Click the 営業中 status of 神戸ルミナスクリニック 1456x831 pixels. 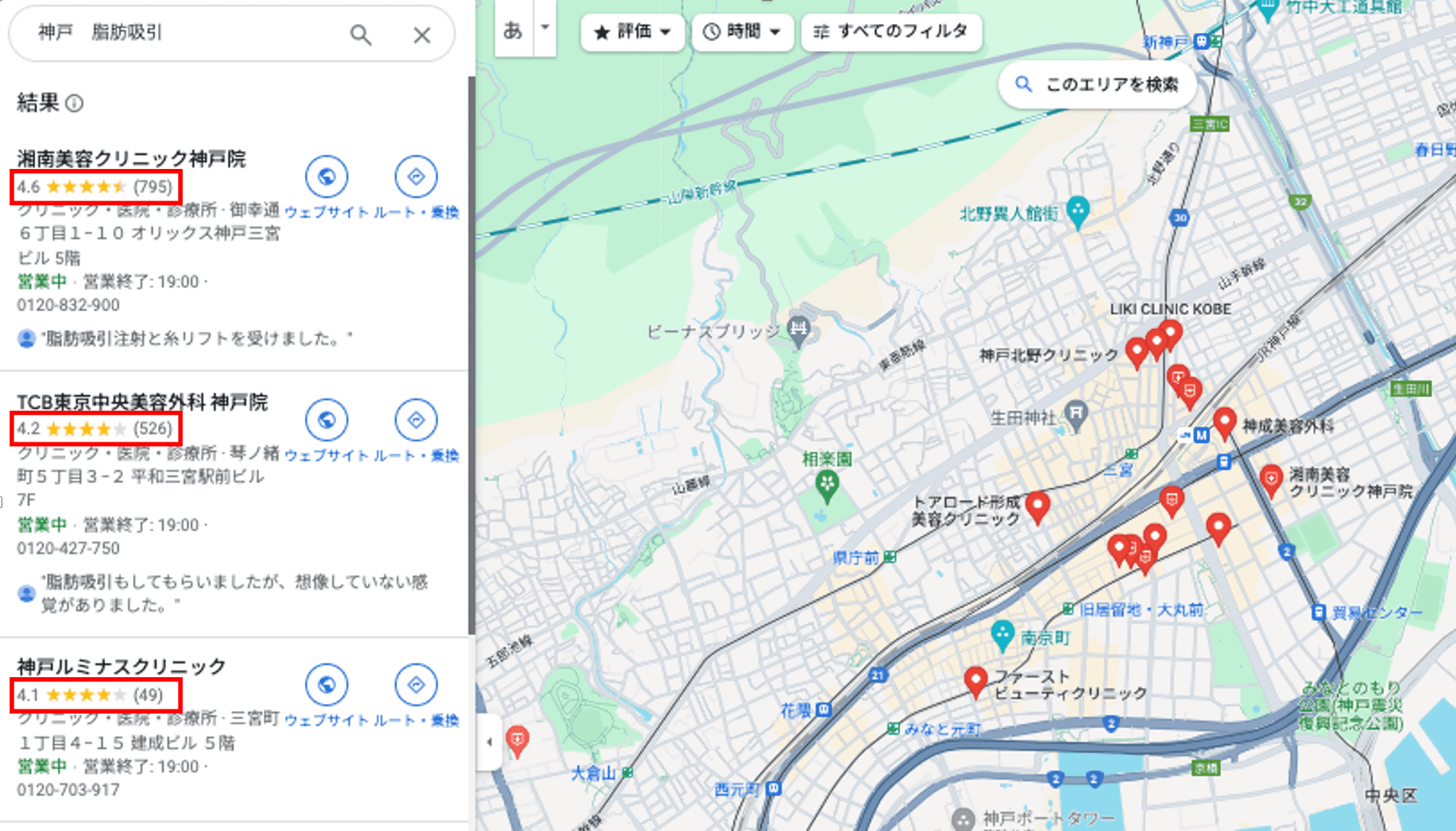pos(42,766)
